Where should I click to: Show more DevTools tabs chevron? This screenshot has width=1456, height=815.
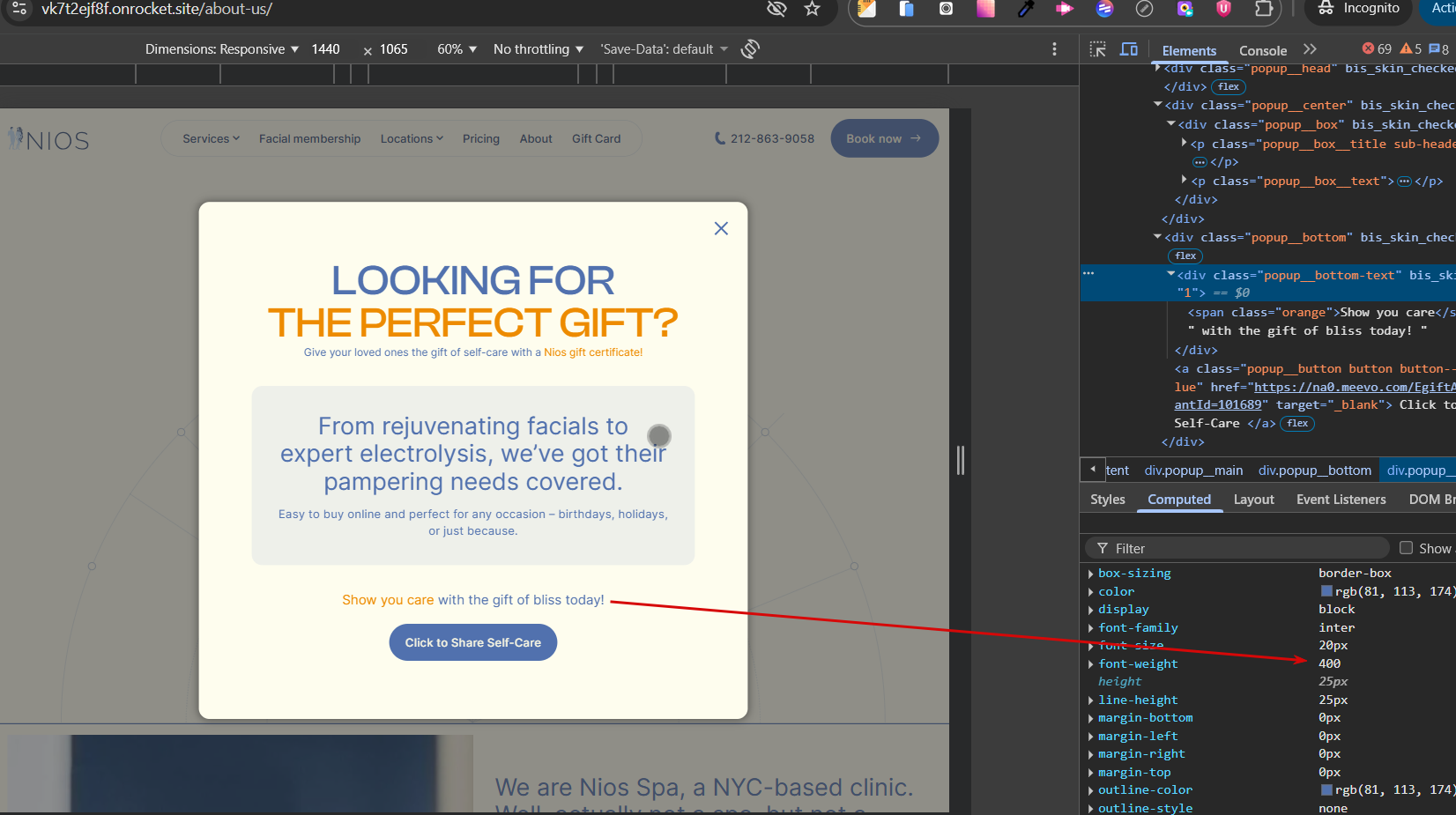[1310, 49]
